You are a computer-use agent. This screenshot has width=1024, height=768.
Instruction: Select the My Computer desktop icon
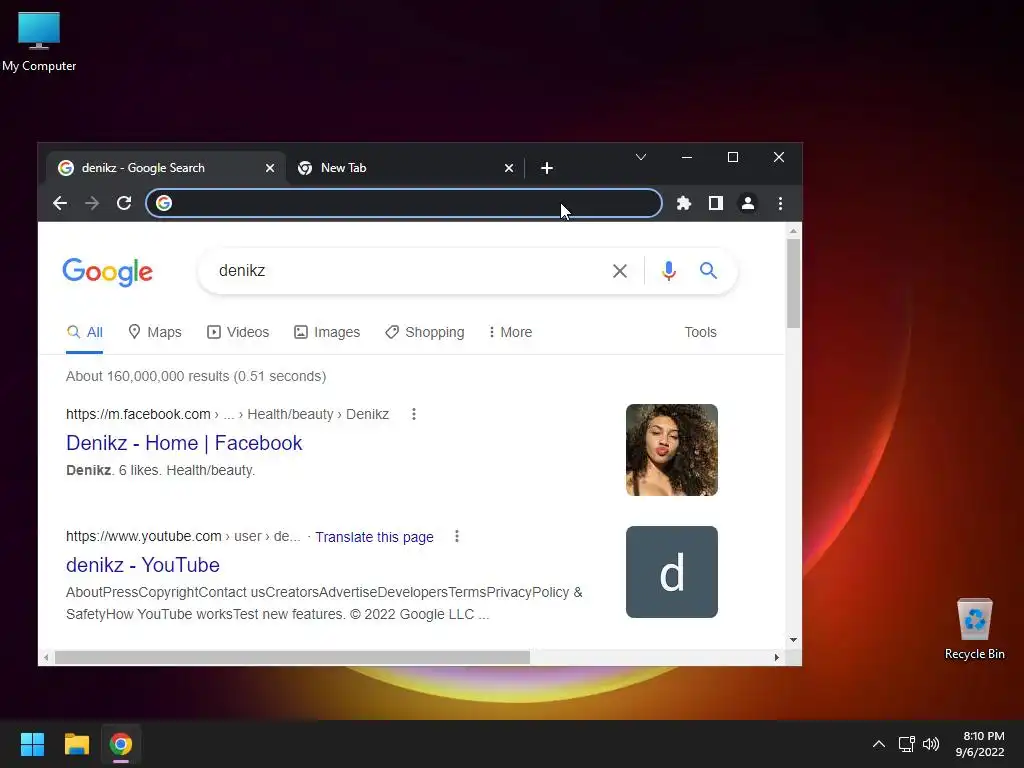pyautogui.click(x=39, y=41)
